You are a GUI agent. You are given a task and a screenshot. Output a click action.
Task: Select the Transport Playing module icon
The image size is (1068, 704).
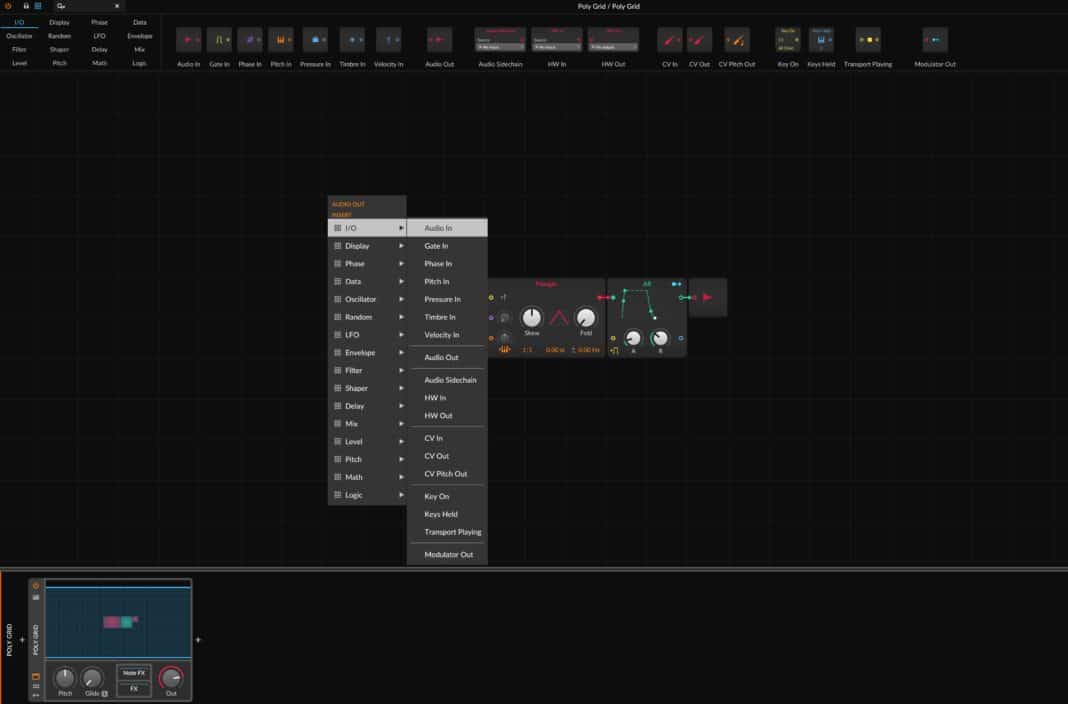pos(868,40)
